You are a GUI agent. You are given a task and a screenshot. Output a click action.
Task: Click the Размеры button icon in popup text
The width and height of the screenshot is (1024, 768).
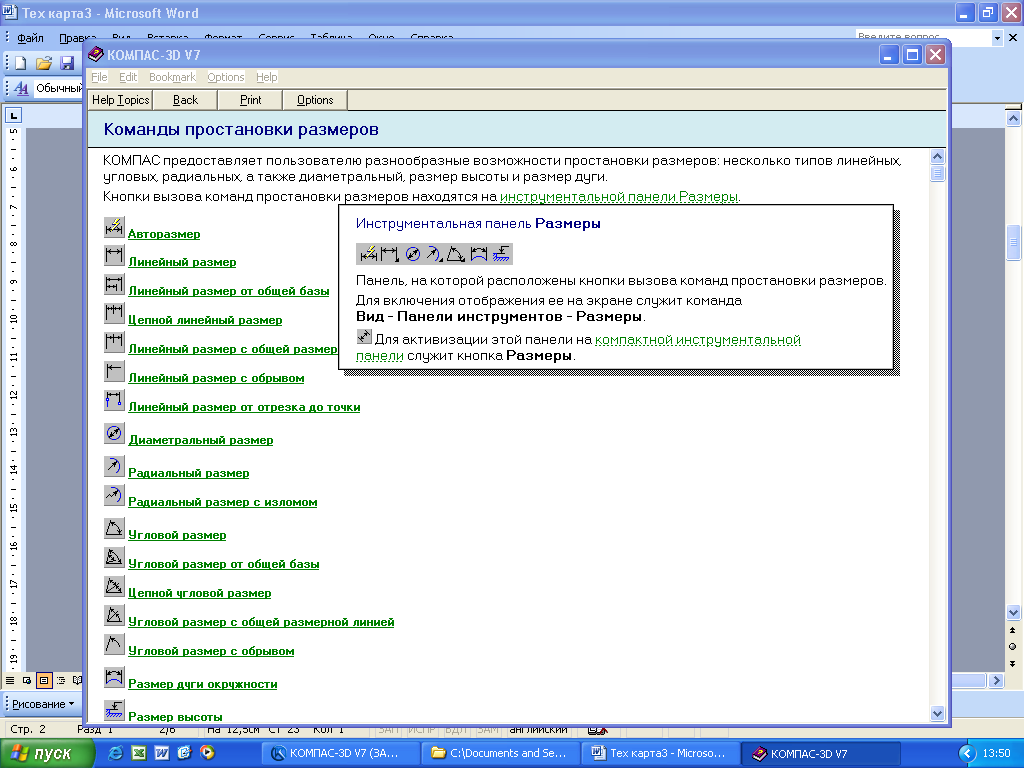(364, 336)
